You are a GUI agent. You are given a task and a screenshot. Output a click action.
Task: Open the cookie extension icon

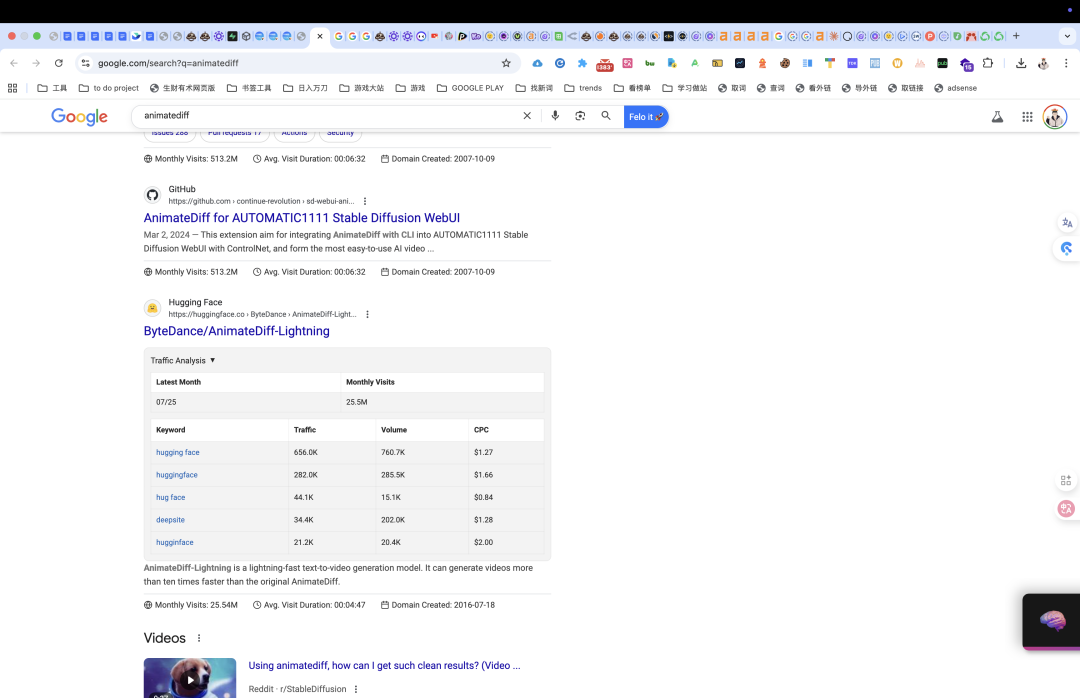click(x=785, y=63)
